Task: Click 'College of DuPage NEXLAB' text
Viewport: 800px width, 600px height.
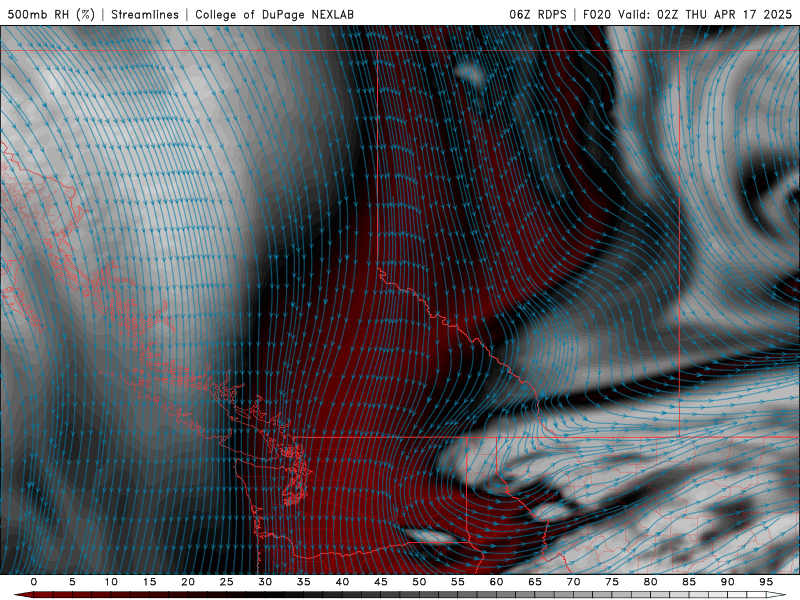Action: 274,14
